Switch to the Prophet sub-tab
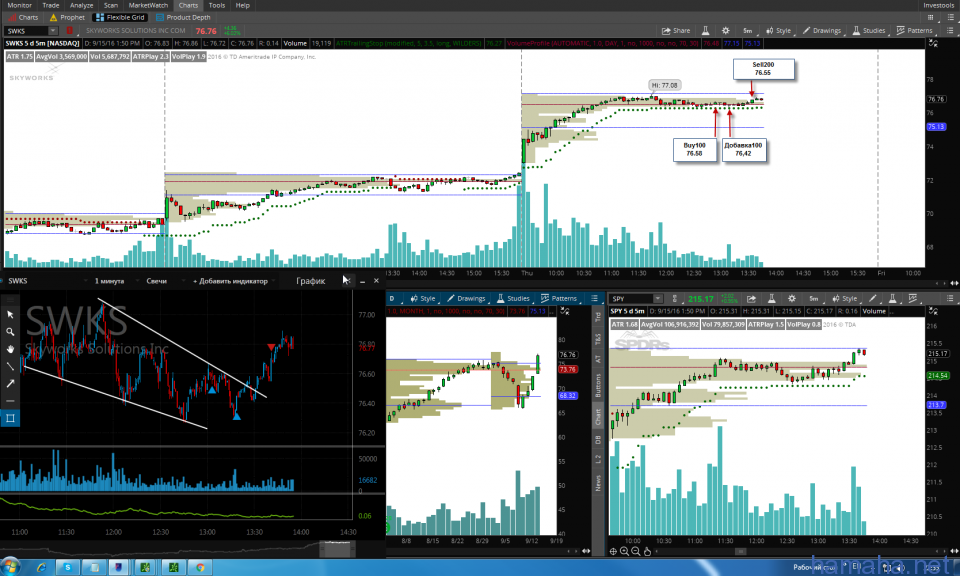Screen dimensions: 960x576 pos(67,17)
